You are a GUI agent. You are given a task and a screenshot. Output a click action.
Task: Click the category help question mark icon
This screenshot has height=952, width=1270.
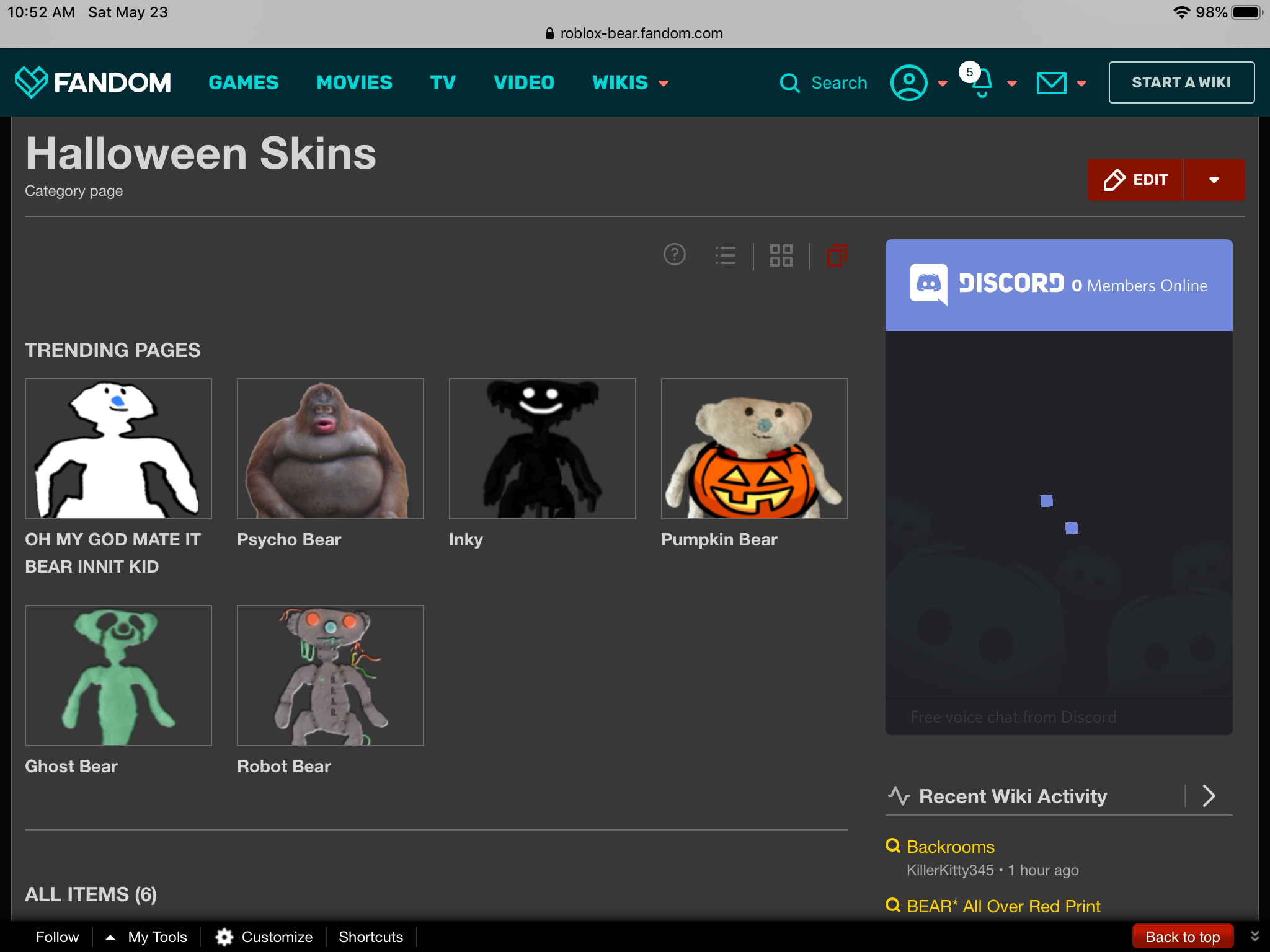(674, 254)
